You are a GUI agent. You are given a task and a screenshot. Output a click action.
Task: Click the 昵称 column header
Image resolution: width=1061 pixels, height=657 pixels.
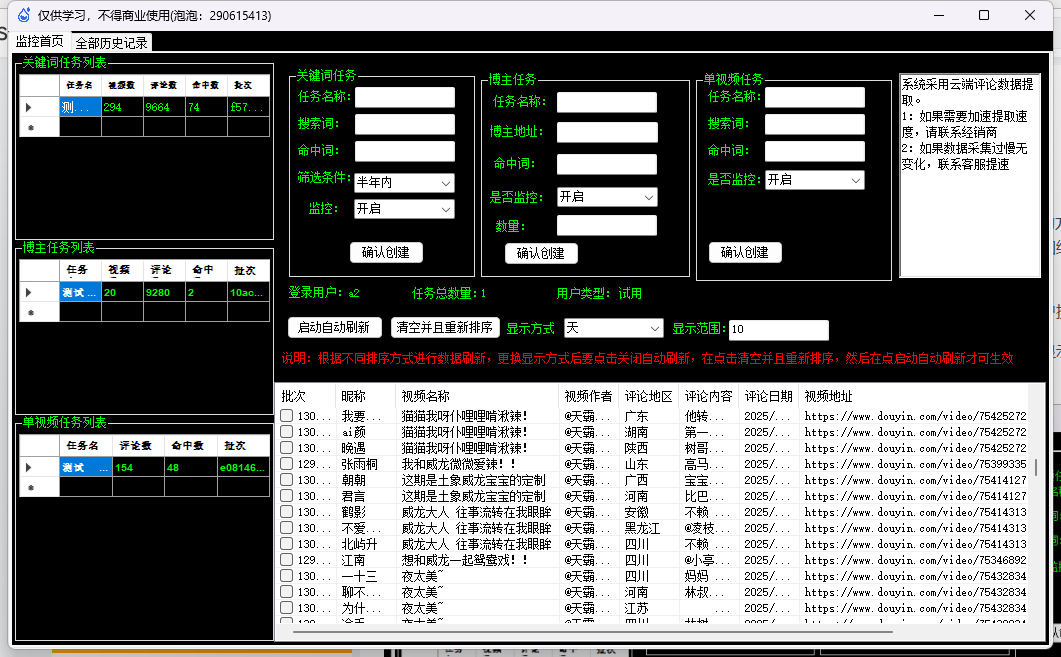pyautogui.click(x=365, y=397)
